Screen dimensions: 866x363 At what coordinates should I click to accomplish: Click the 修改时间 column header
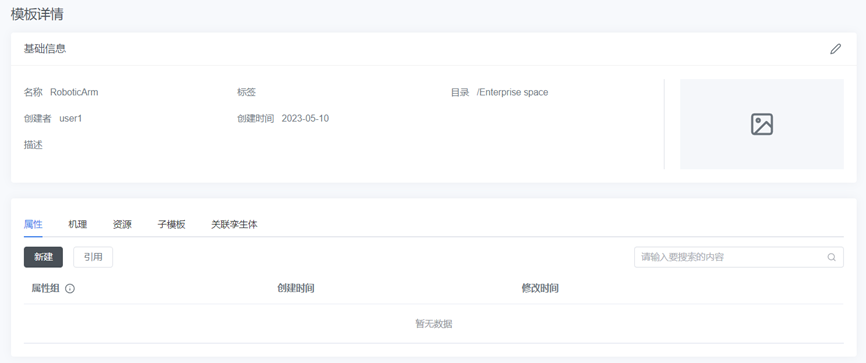click(x=540, y=288)
